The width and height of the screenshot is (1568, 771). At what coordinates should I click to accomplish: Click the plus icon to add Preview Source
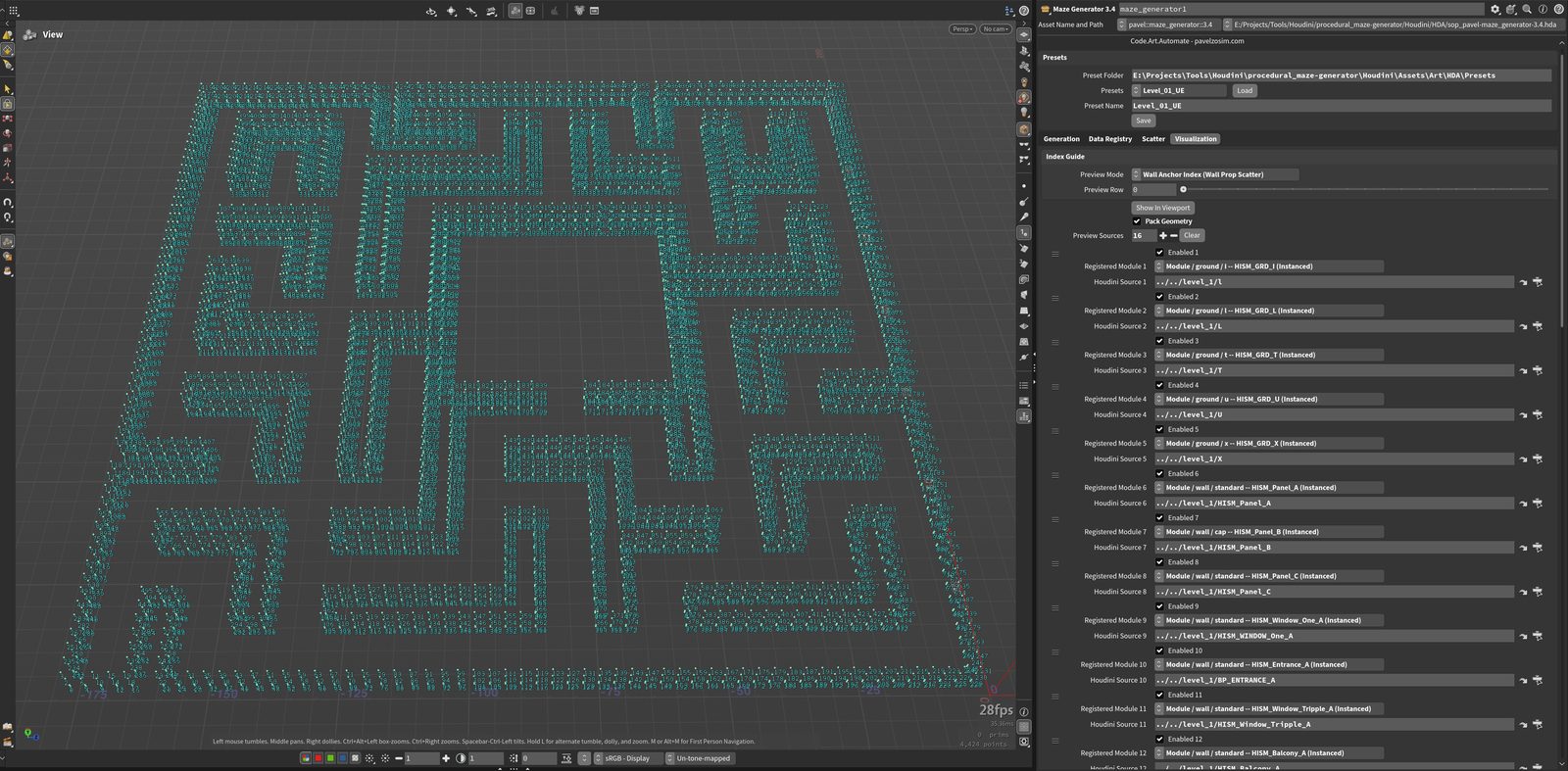coord(1163,235)
